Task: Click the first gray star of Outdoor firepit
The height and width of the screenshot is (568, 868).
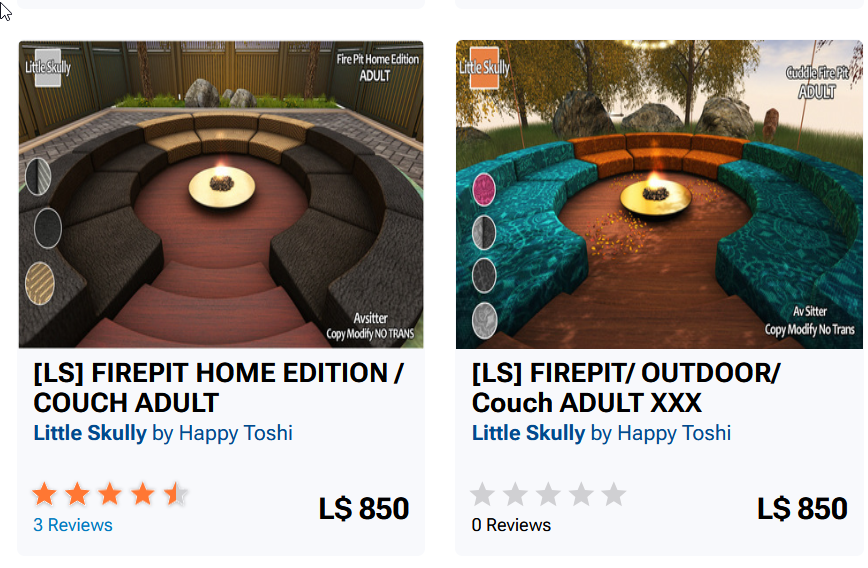Action: pyautogui.click(x=483, y=494)
